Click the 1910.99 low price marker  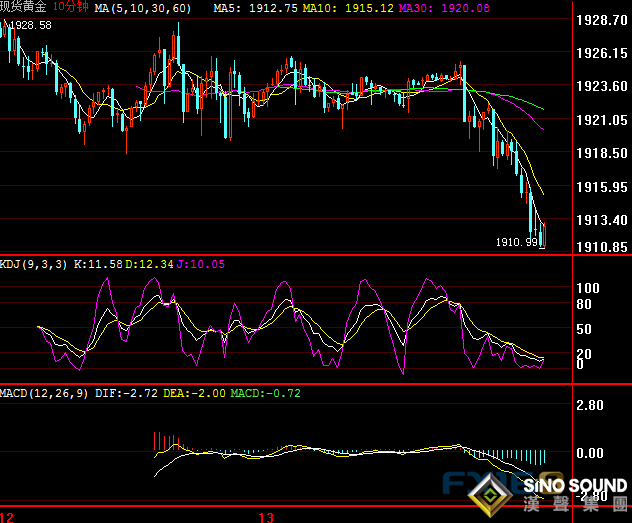pyautogui.click(x=515, y=242)
